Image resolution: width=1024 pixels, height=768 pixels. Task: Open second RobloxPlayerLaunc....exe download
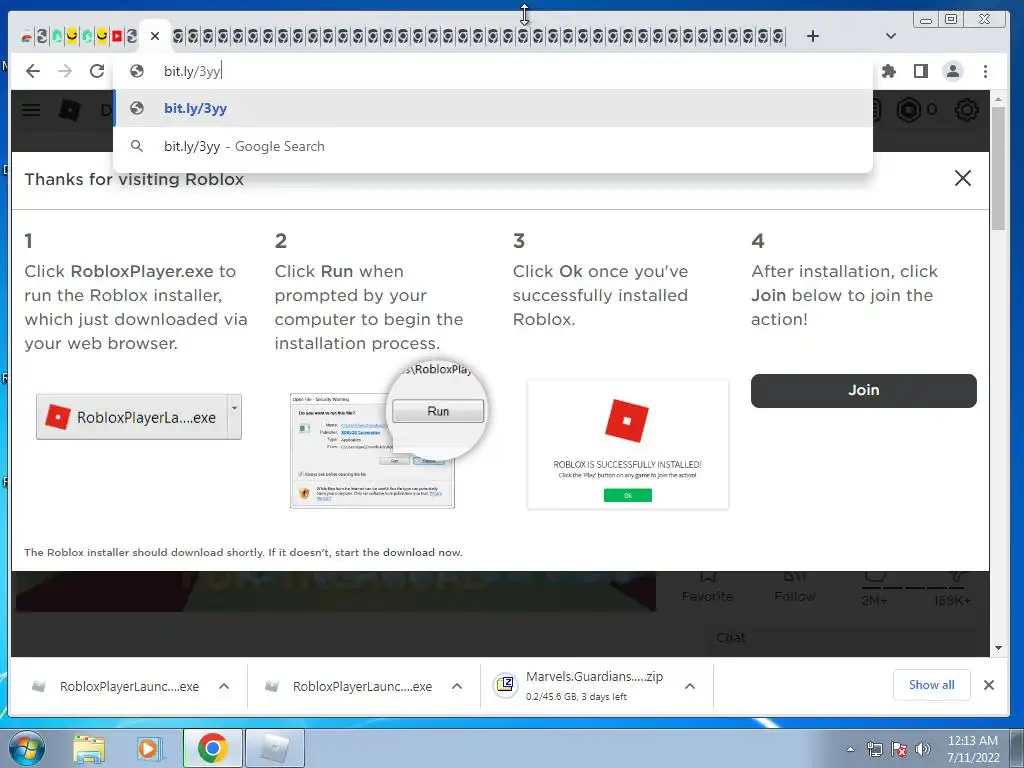(x=349, y=686)
